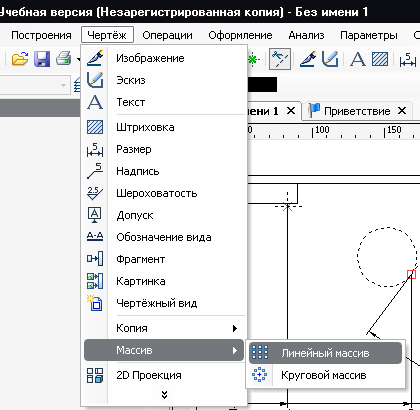Viewport: 420px width, 410px height.
Task: Expand hidden menu items with double chevron
Action: tap(164, 395)
